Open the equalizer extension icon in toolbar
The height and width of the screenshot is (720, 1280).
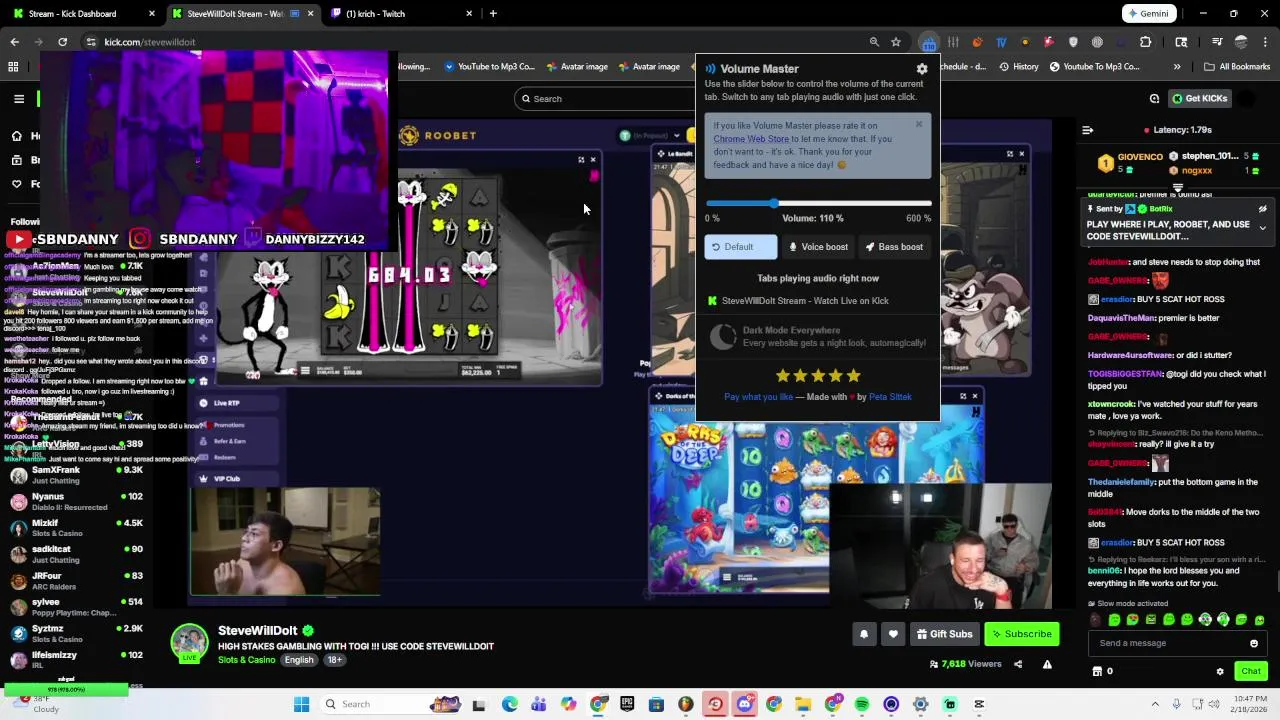point(953,42)
